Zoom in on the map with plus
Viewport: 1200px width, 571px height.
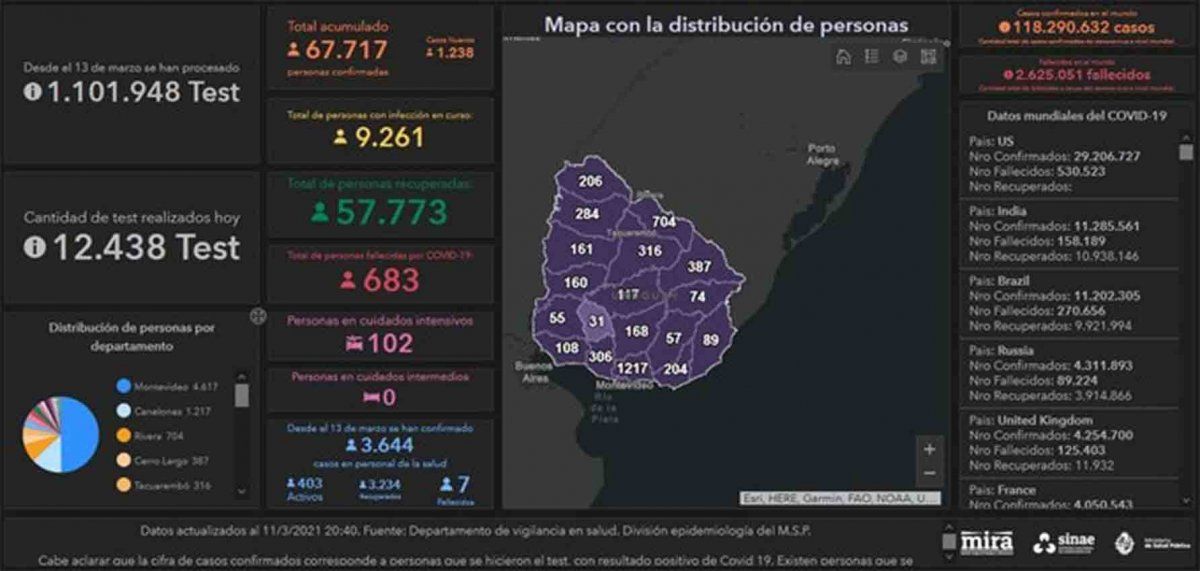coord(929,450)
